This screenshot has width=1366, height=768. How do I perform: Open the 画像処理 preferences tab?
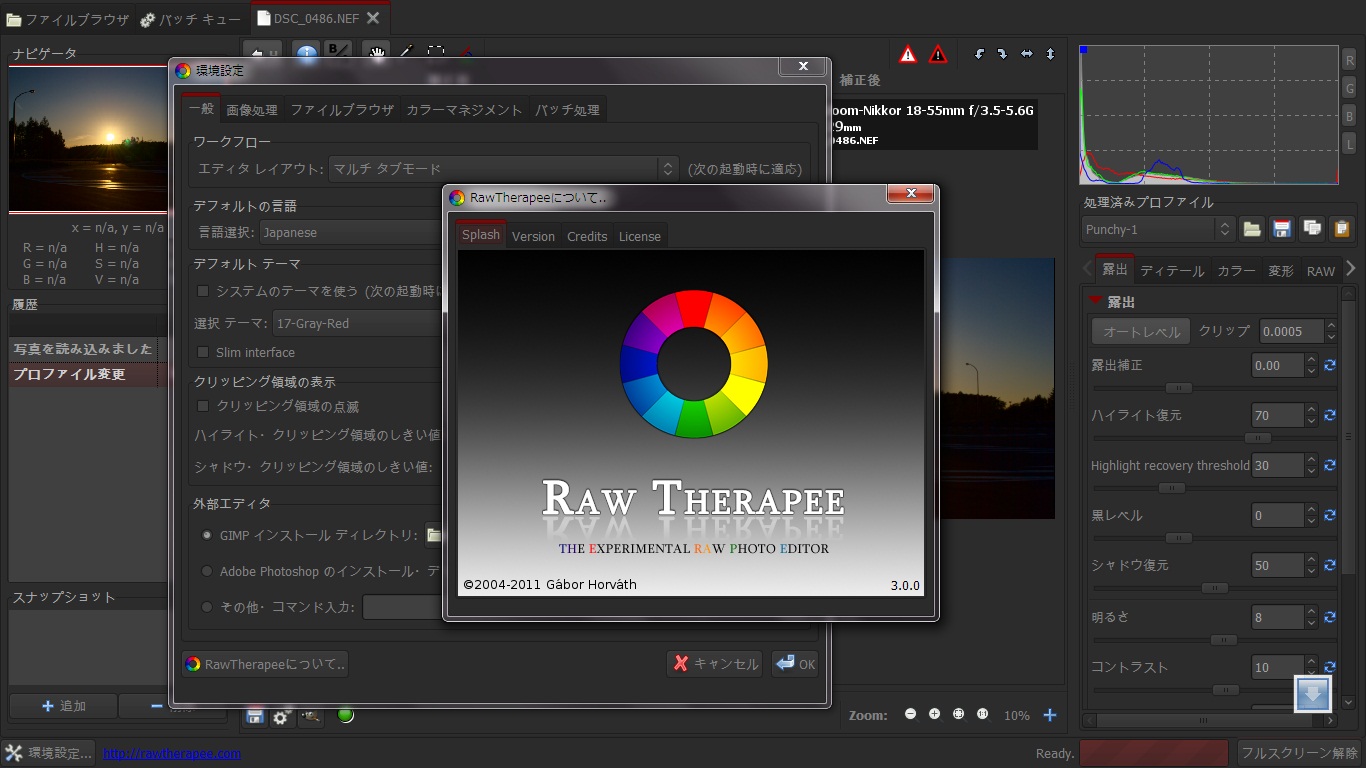[252, 110]
